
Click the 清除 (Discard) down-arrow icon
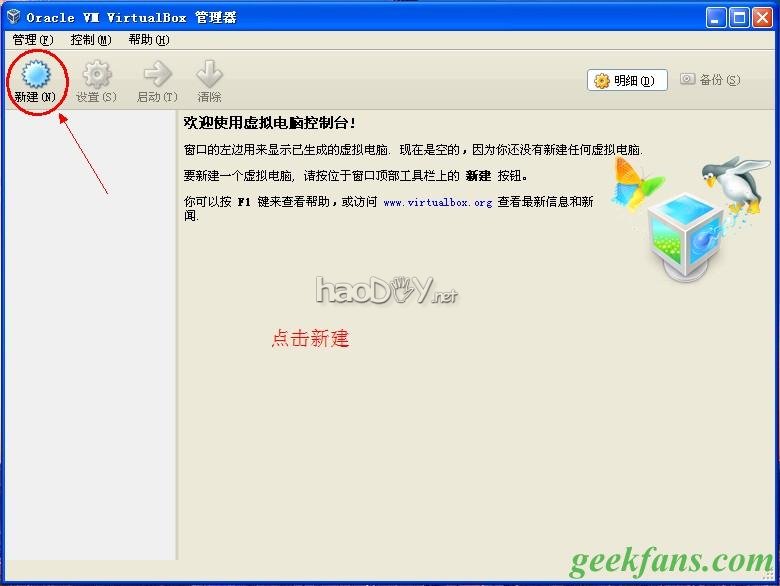point(209,75)
